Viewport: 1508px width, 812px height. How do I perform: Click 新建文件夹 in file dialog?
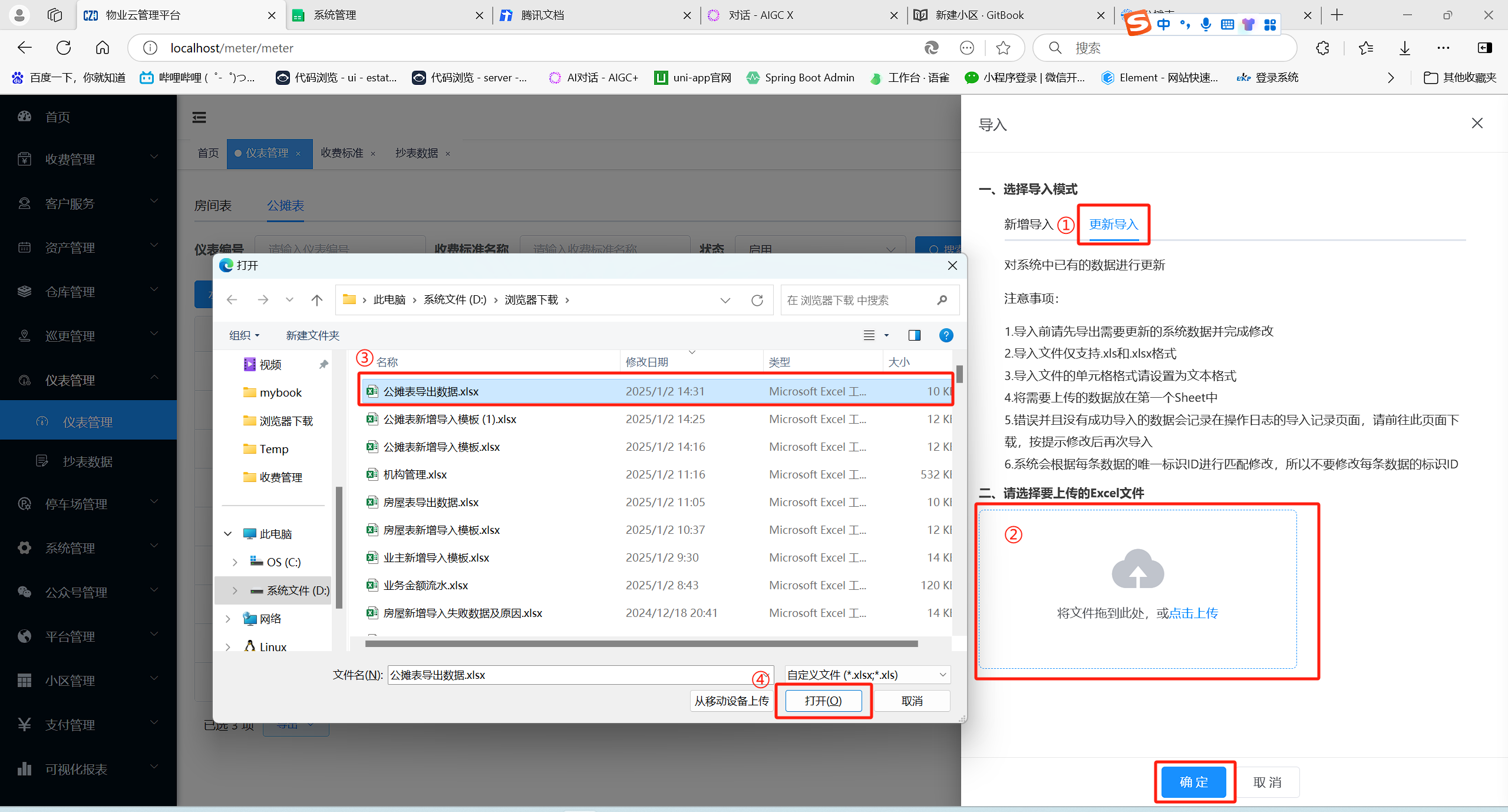[x=312, y=335]
